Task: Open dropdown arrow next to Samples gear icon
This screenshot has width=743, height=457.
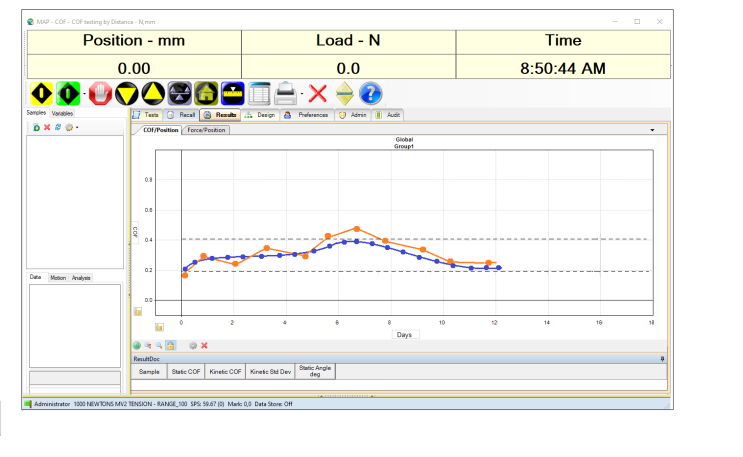Action: pyautogui.click(x=77, y=128)
